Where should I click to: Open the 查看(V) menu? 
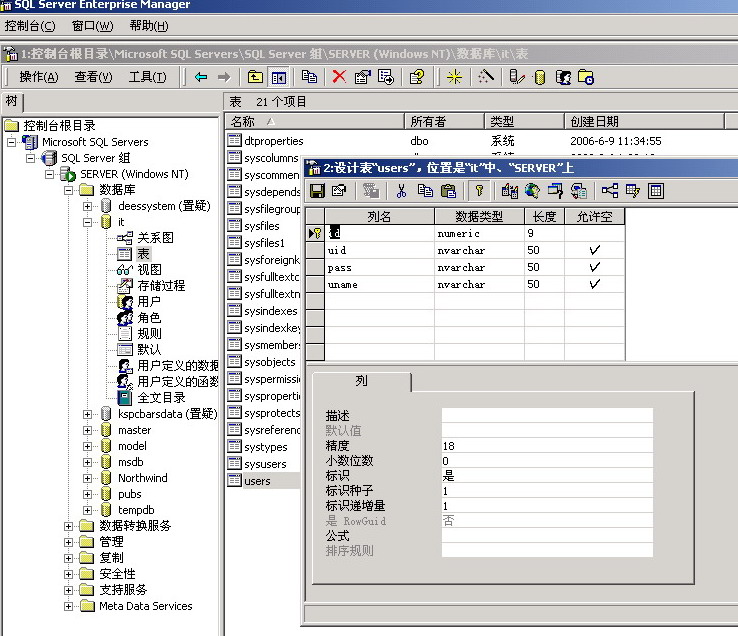tap(93, 77)
